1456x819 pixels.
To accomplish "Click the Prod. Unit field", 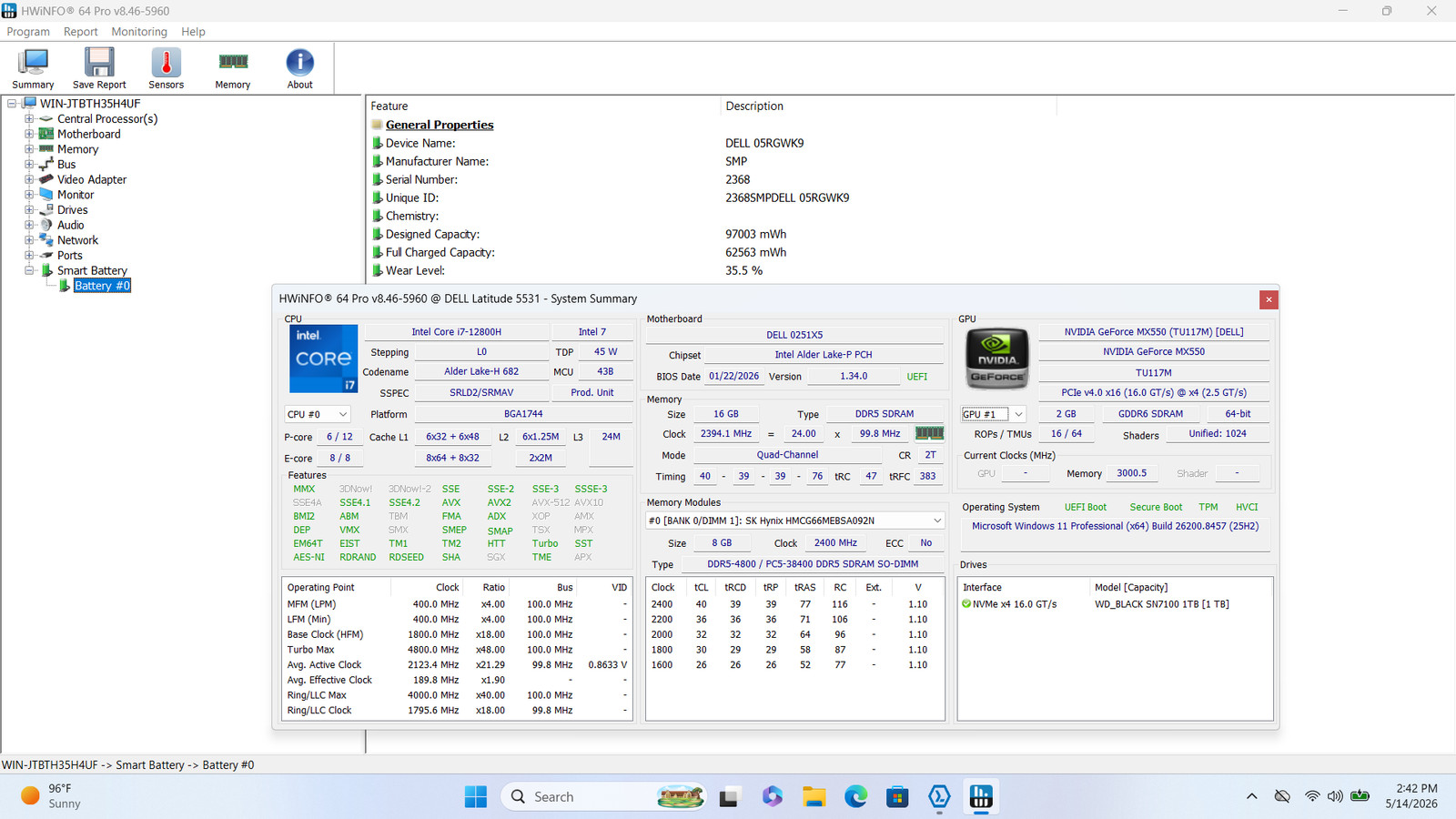I will click(592, 393).
